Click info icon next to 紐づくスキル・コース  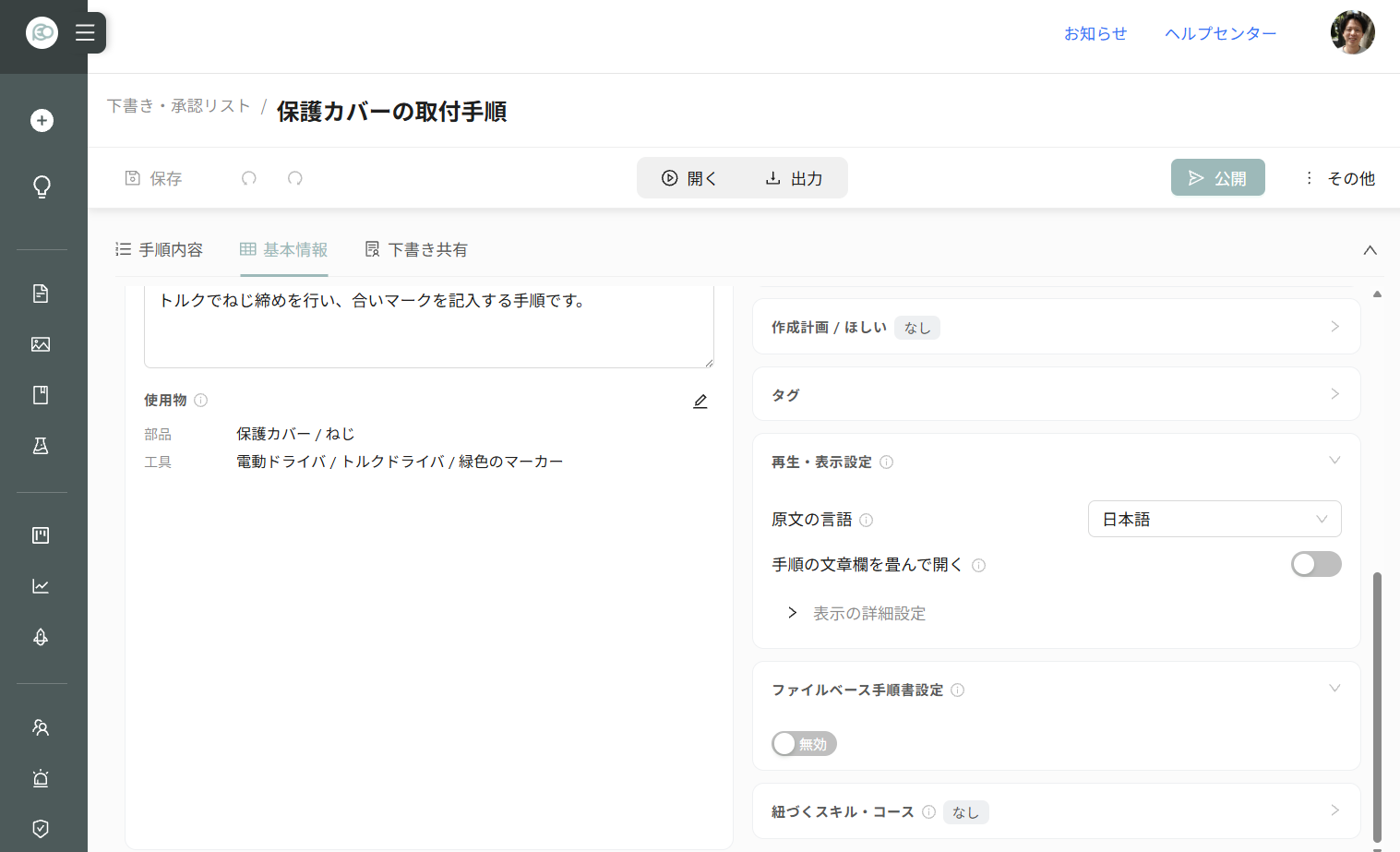pos(929,811)
